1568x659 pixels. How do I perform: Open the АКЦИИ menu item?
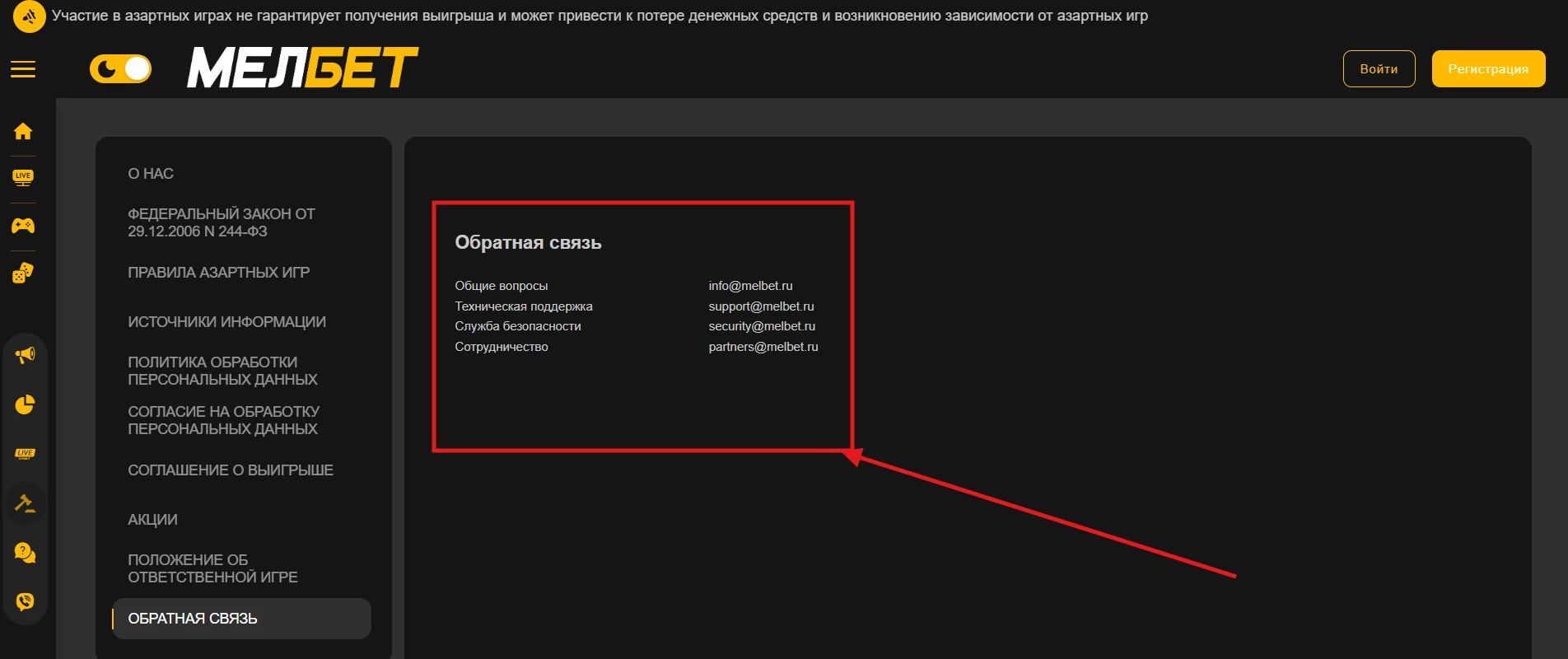152,520
